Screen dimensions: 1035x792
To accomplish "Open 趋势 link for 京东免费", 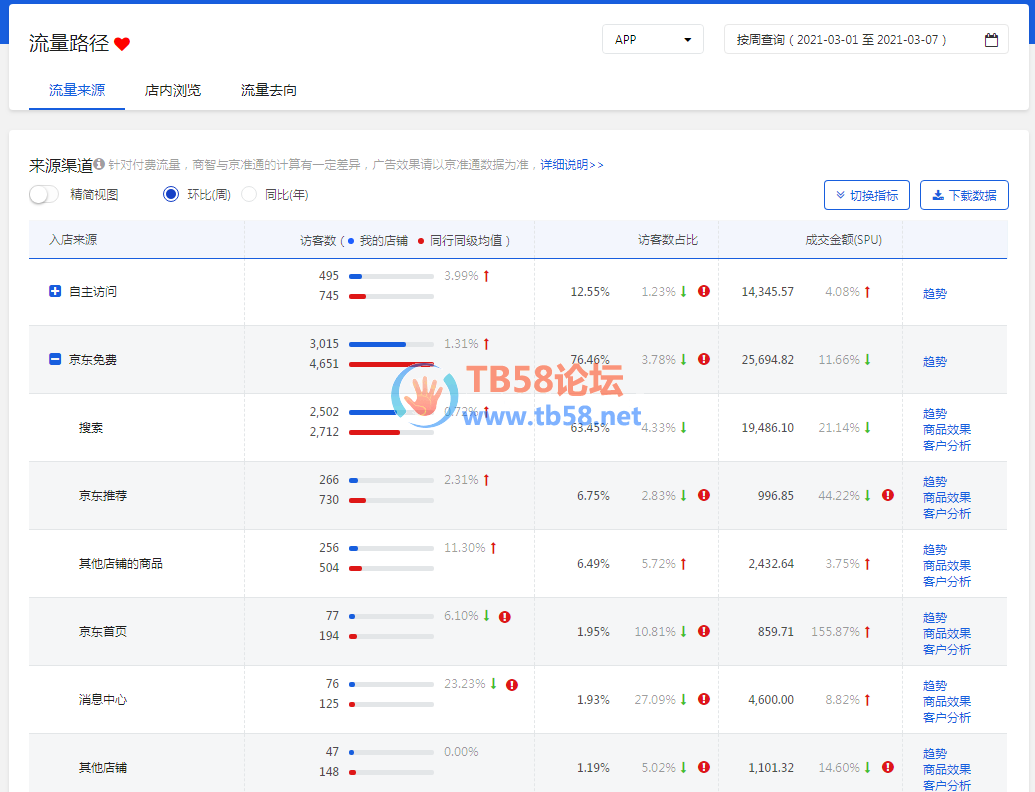I will [x=935, y=362].
